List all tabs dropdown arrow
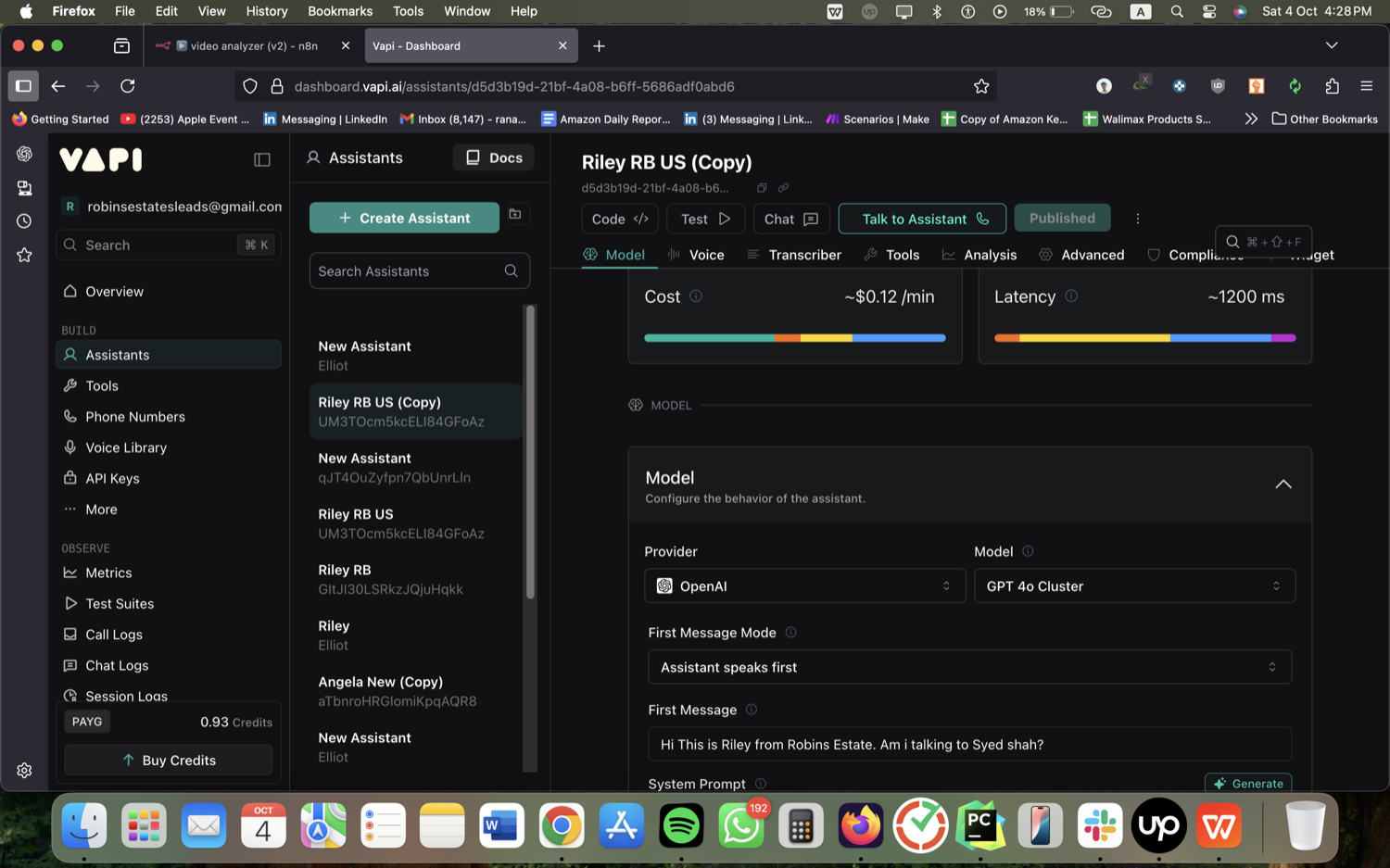This screenshot has height=868, width=1390. (x=1332, y=45)
